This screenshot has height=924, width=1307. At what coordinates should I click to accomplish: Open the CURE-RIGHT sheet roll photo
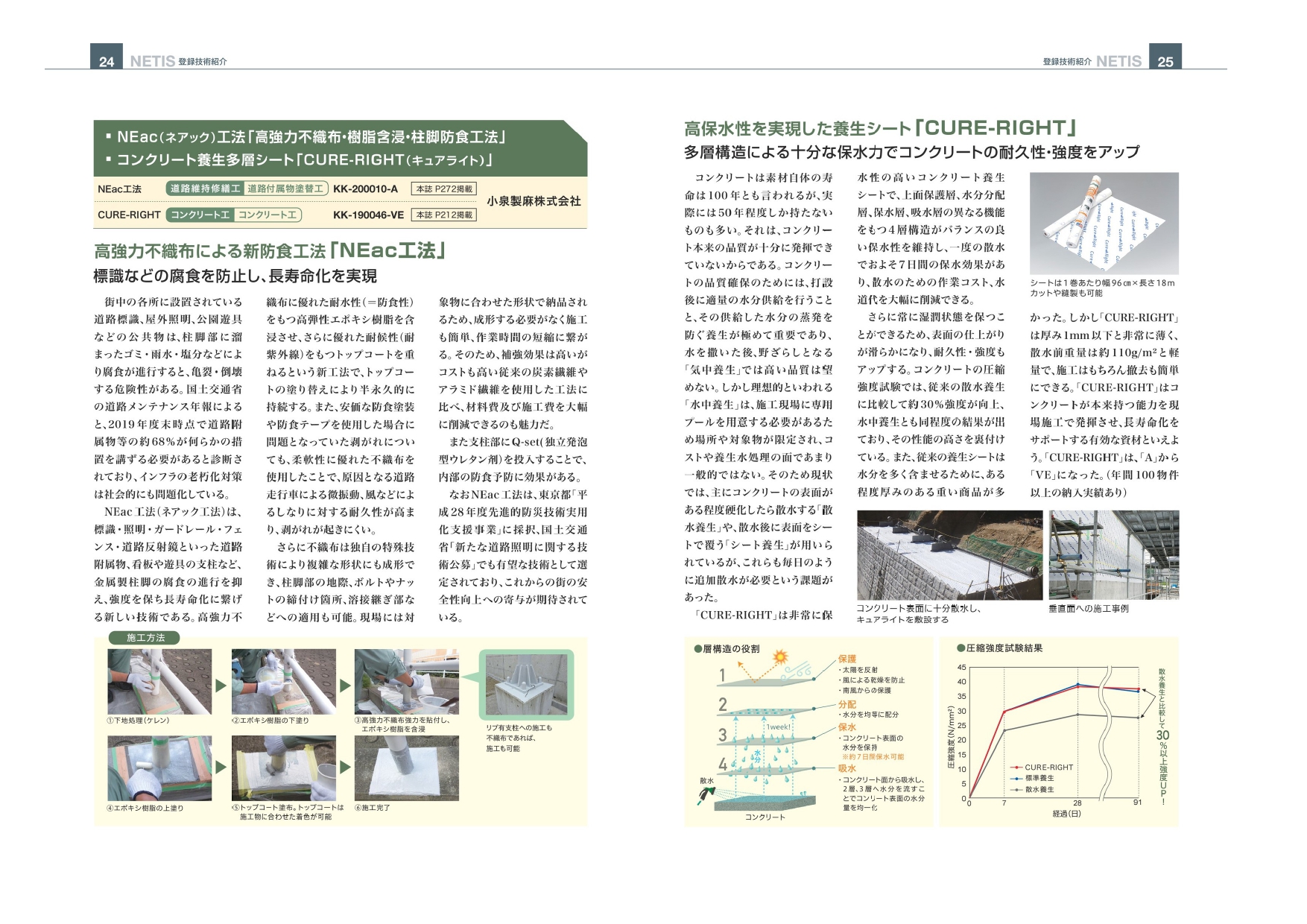click(1104, 224)
